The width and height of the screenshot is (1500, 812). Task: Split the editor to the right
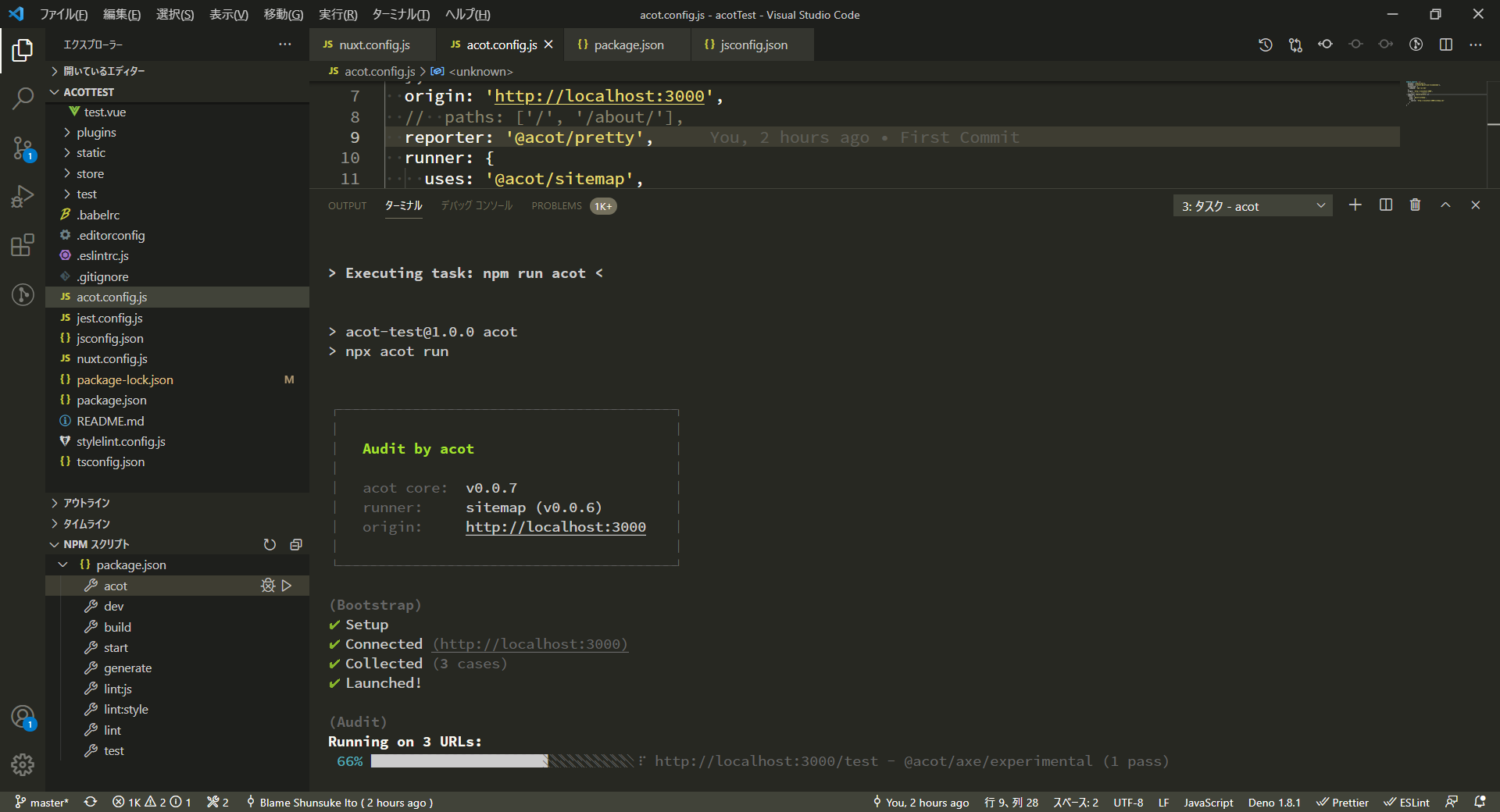click(1445, 45)
